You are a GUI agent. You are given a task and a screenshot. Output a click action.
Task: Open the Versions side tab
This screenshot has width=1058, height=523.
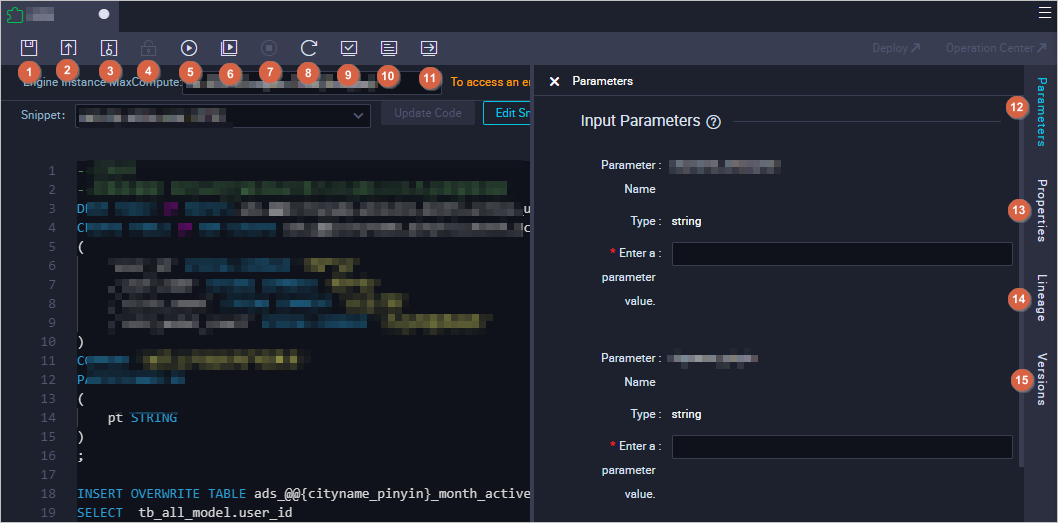coord(1041,379)
